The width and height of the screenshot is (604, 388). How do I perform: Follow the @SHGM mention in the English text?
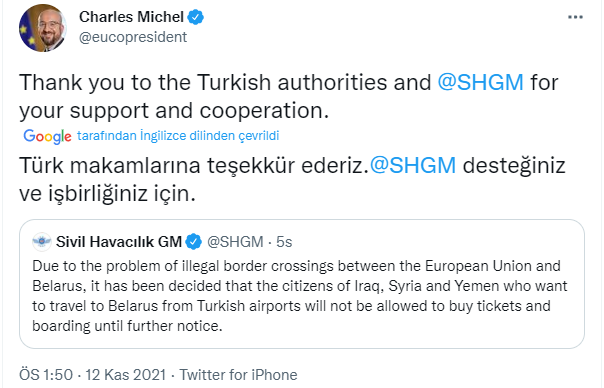tap(480, 82)
